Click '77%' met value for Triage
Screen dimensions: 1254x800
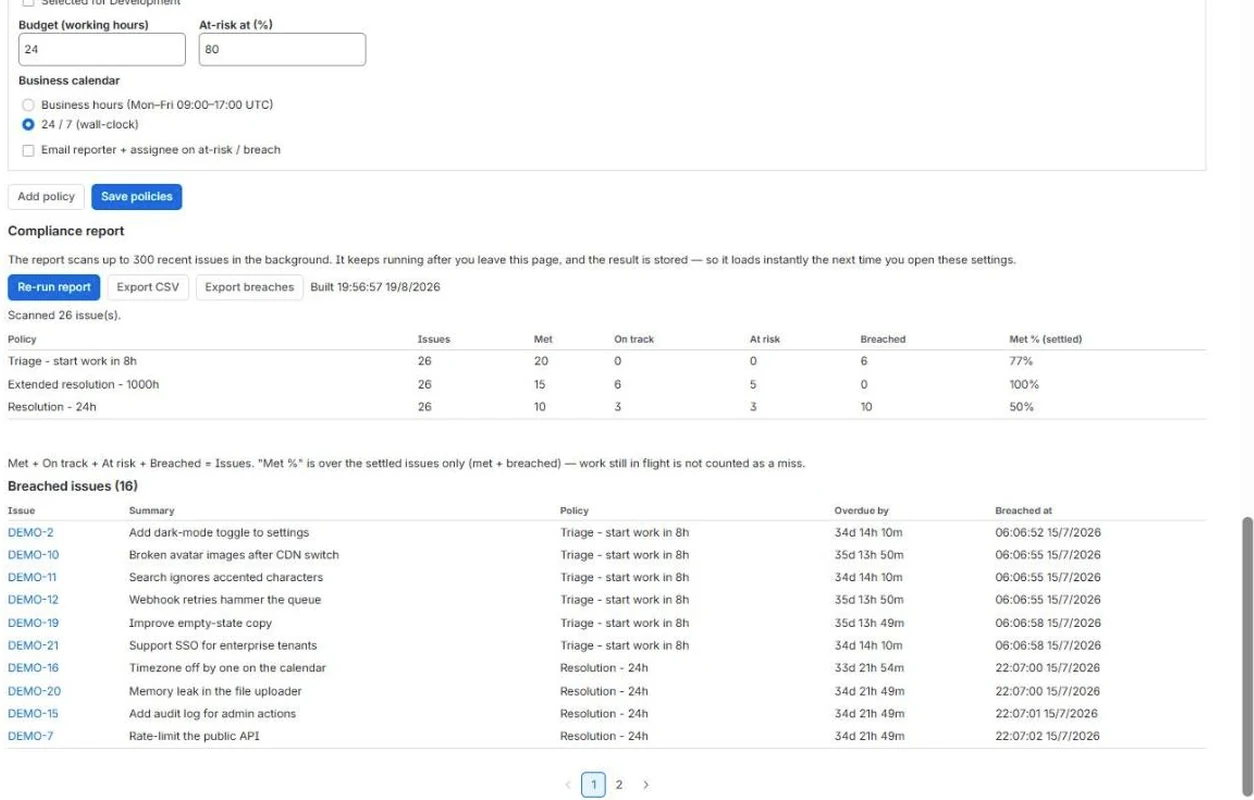(1021, 361)
